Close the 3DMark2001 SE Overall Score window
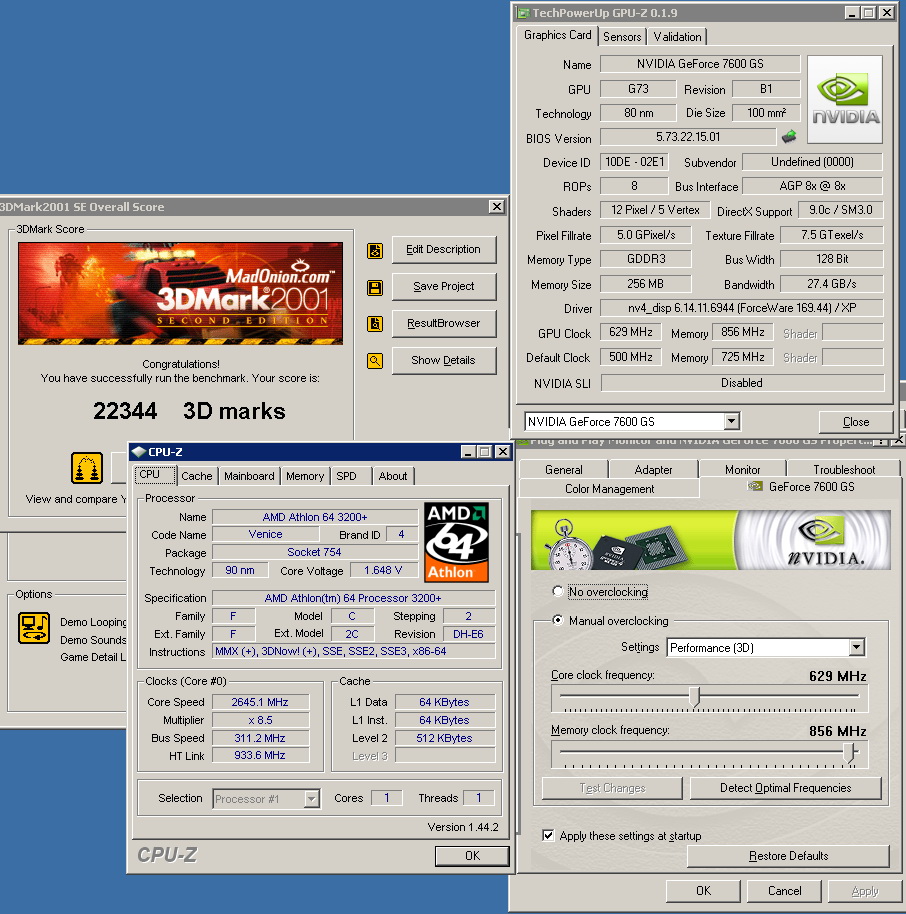 (x=497, y=206)
